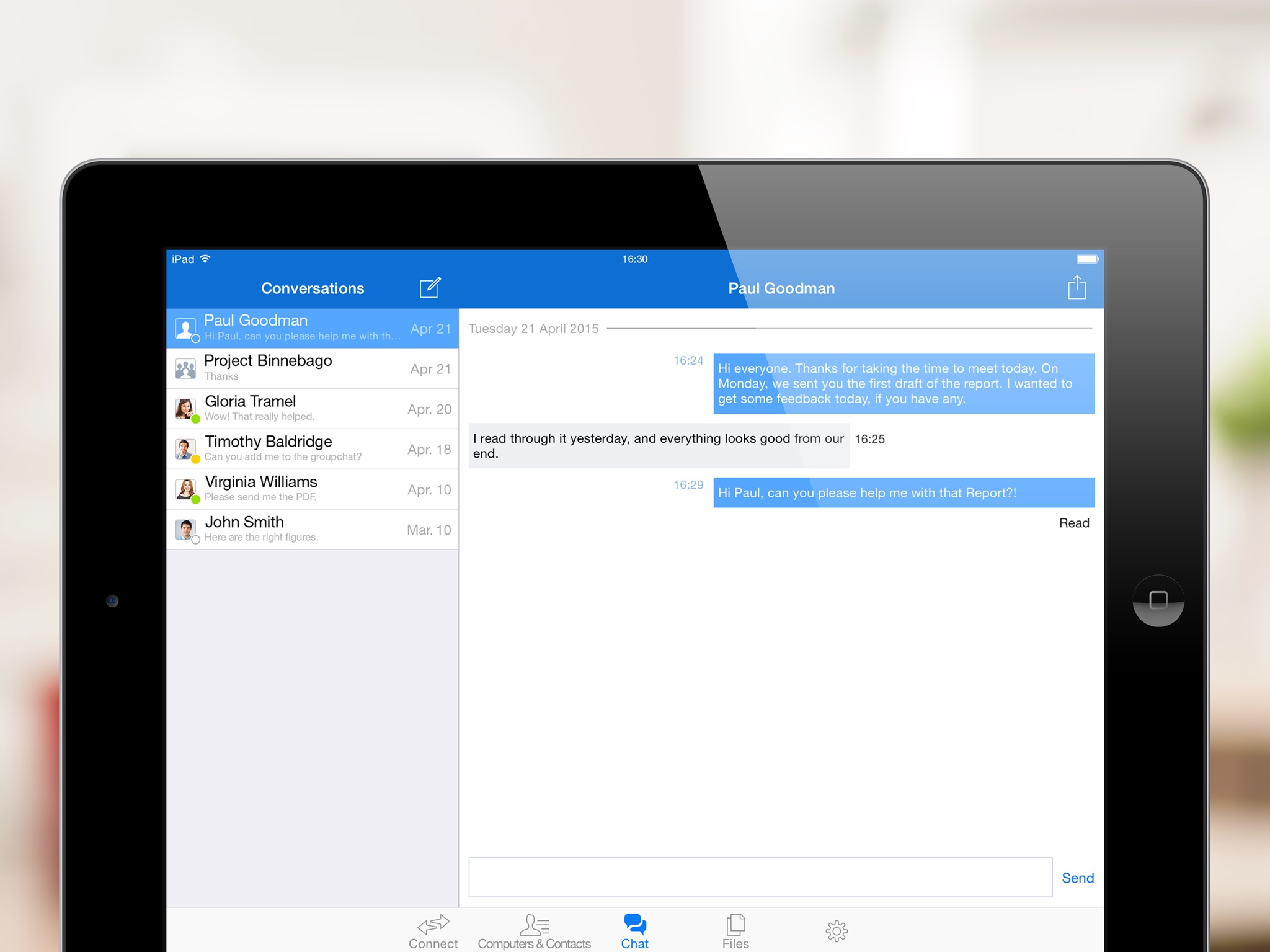Send the chat message

(x=1077, y=878)
